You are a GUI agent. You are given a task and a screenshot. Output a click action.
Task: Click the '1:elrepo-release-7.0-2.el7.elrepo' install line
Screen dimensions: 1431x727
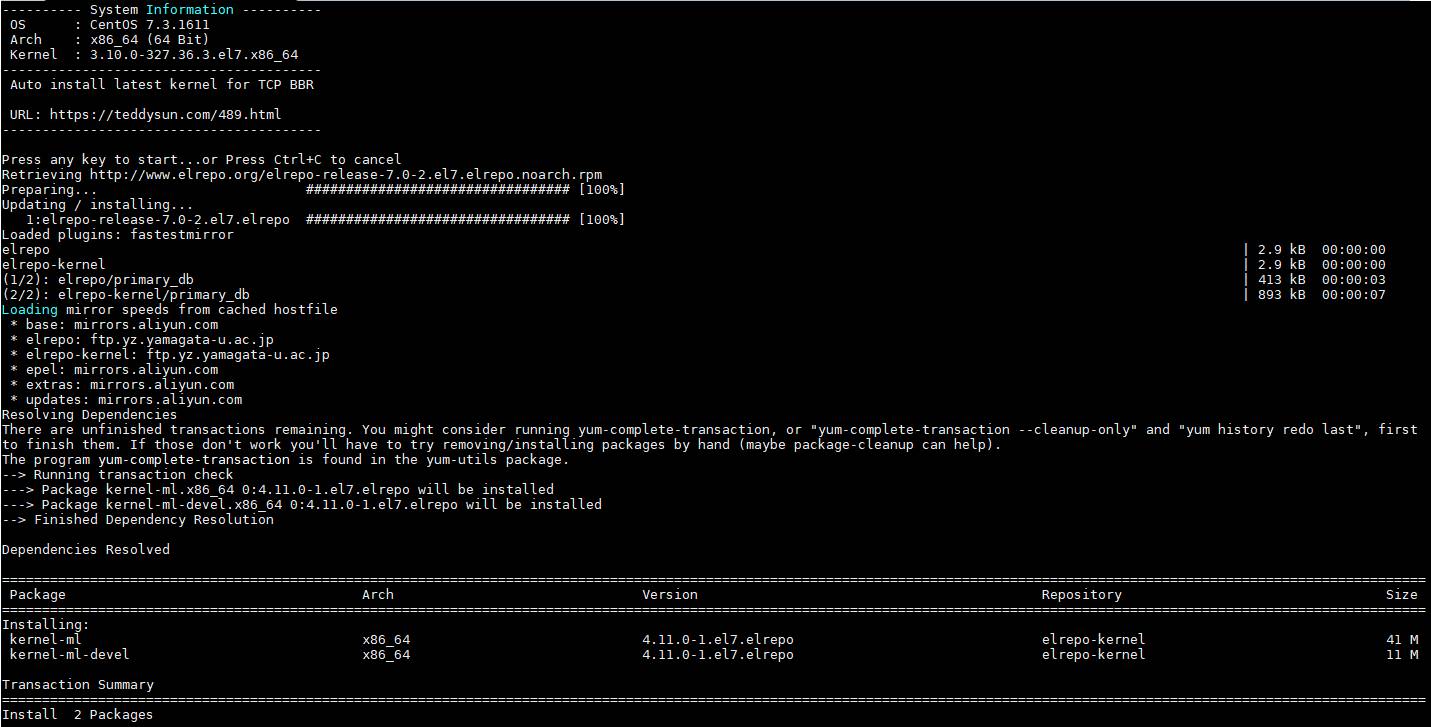coord(325,220)
